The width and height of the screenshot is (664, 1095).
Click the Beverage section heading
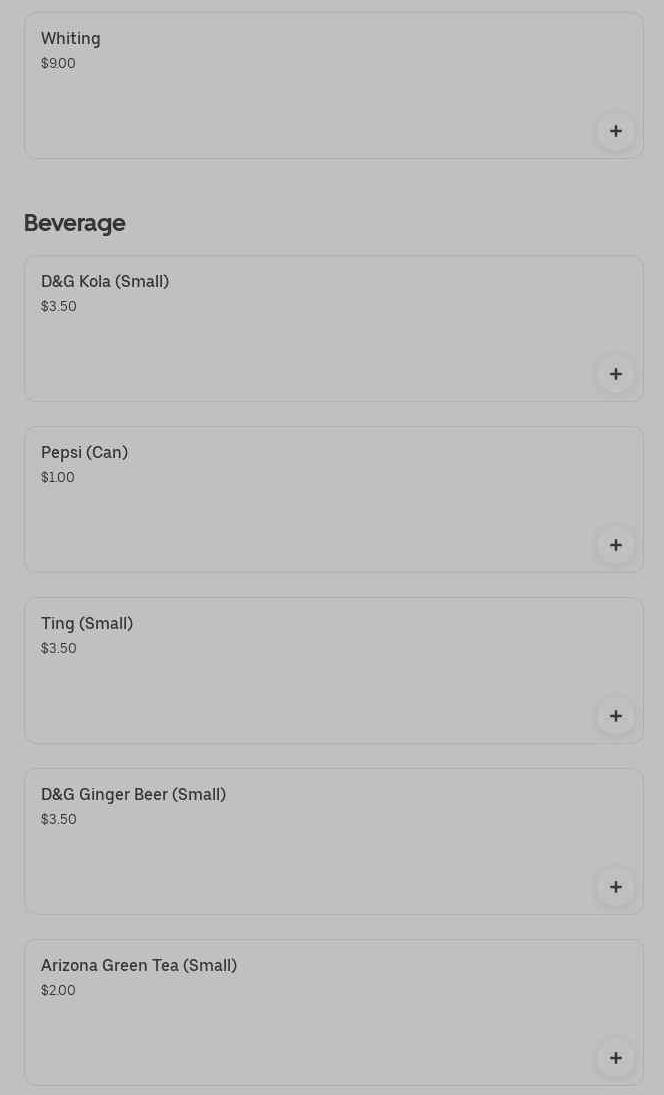(x=75, y=223)
